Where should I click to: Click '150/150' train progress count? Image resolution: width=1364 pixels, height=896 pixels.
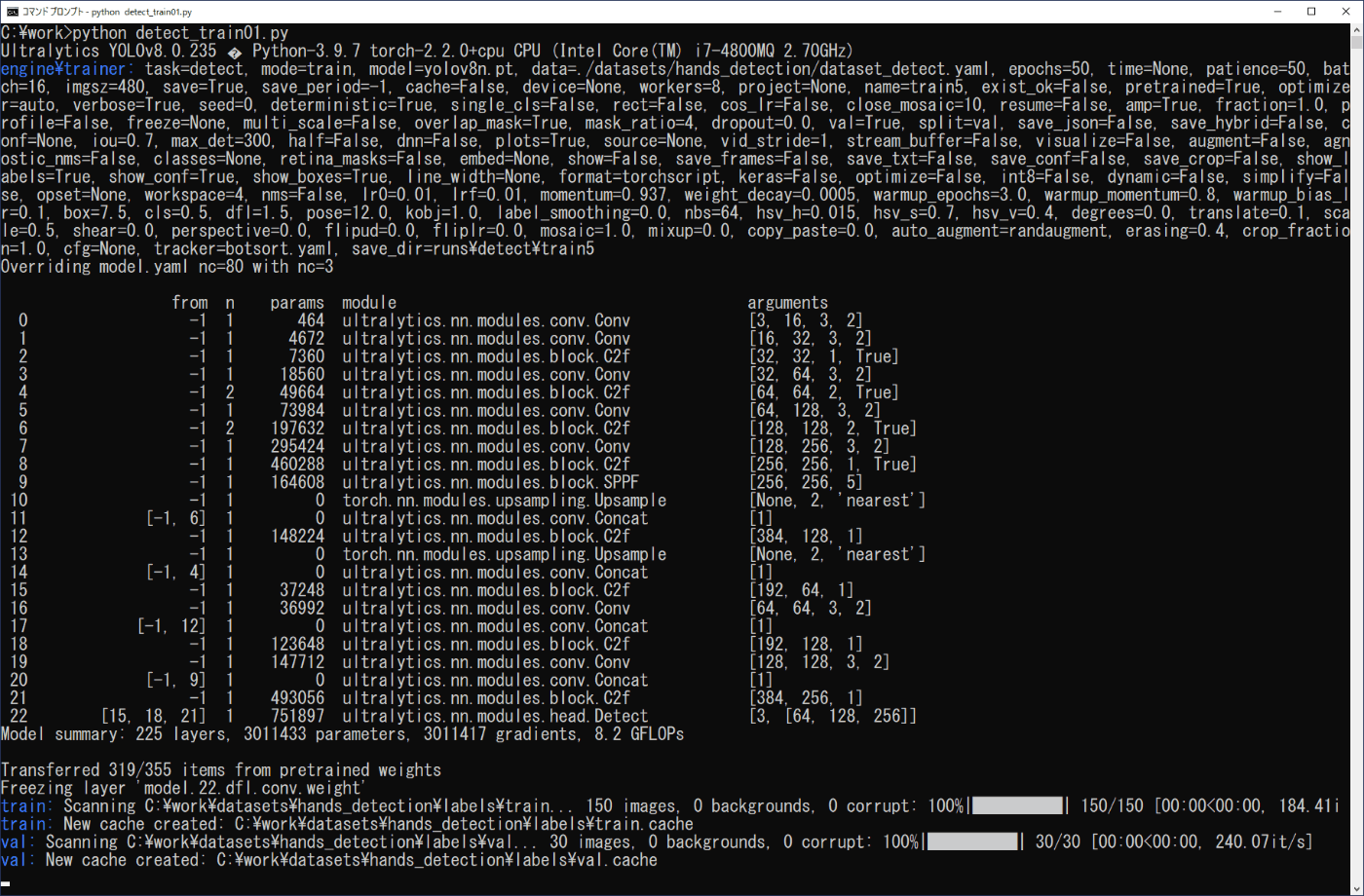point(1113,805)
